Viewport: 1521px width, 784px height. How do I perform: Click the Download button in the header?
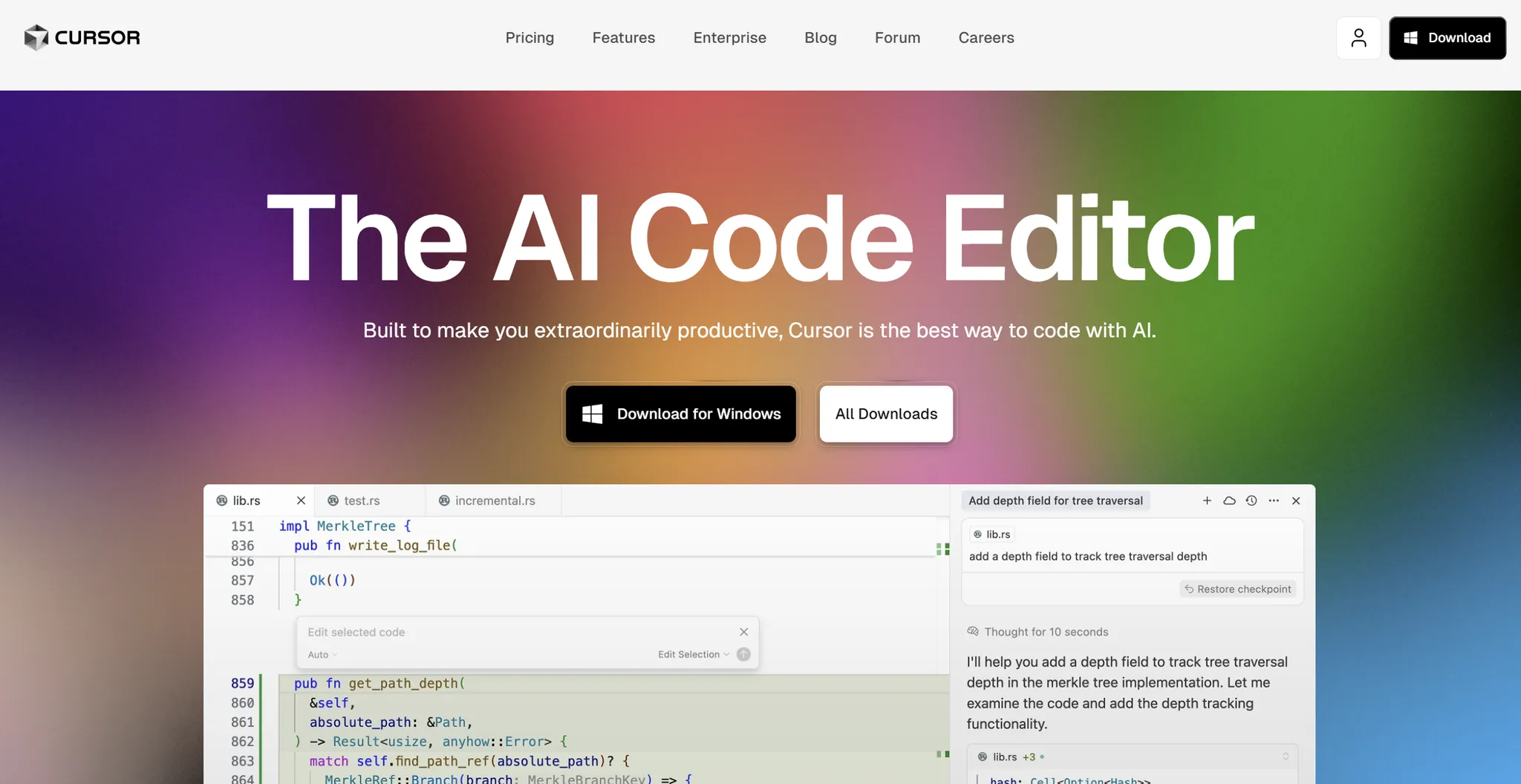point(1447,38)
